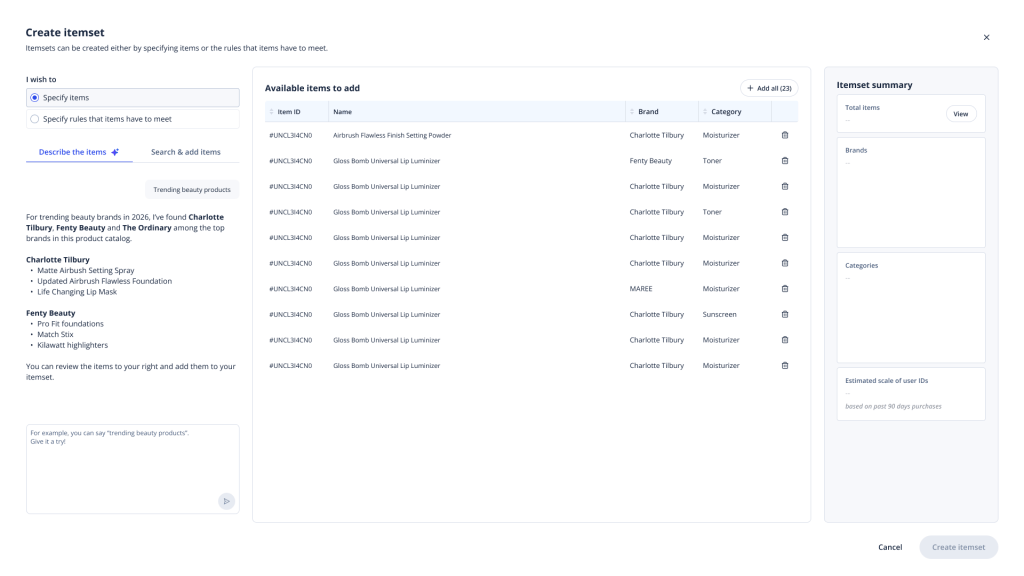Cancel itemset creation
The width and height of the screenshot is (1024, 576).
889,547
